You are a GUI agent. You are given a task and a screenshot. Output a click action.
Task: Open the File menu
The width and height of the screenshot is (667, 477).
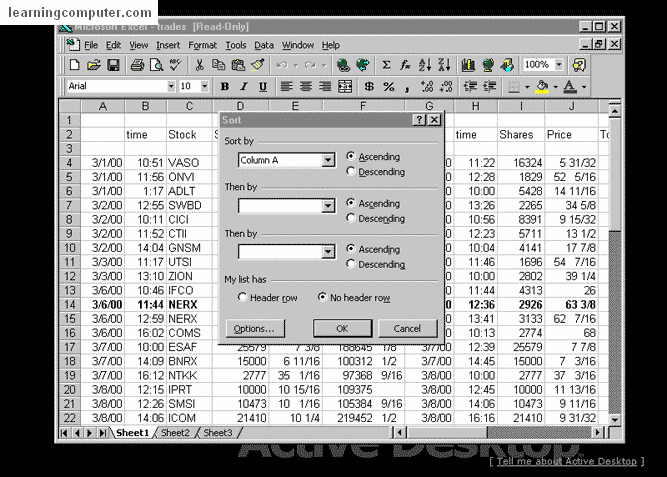coord(91,45)
